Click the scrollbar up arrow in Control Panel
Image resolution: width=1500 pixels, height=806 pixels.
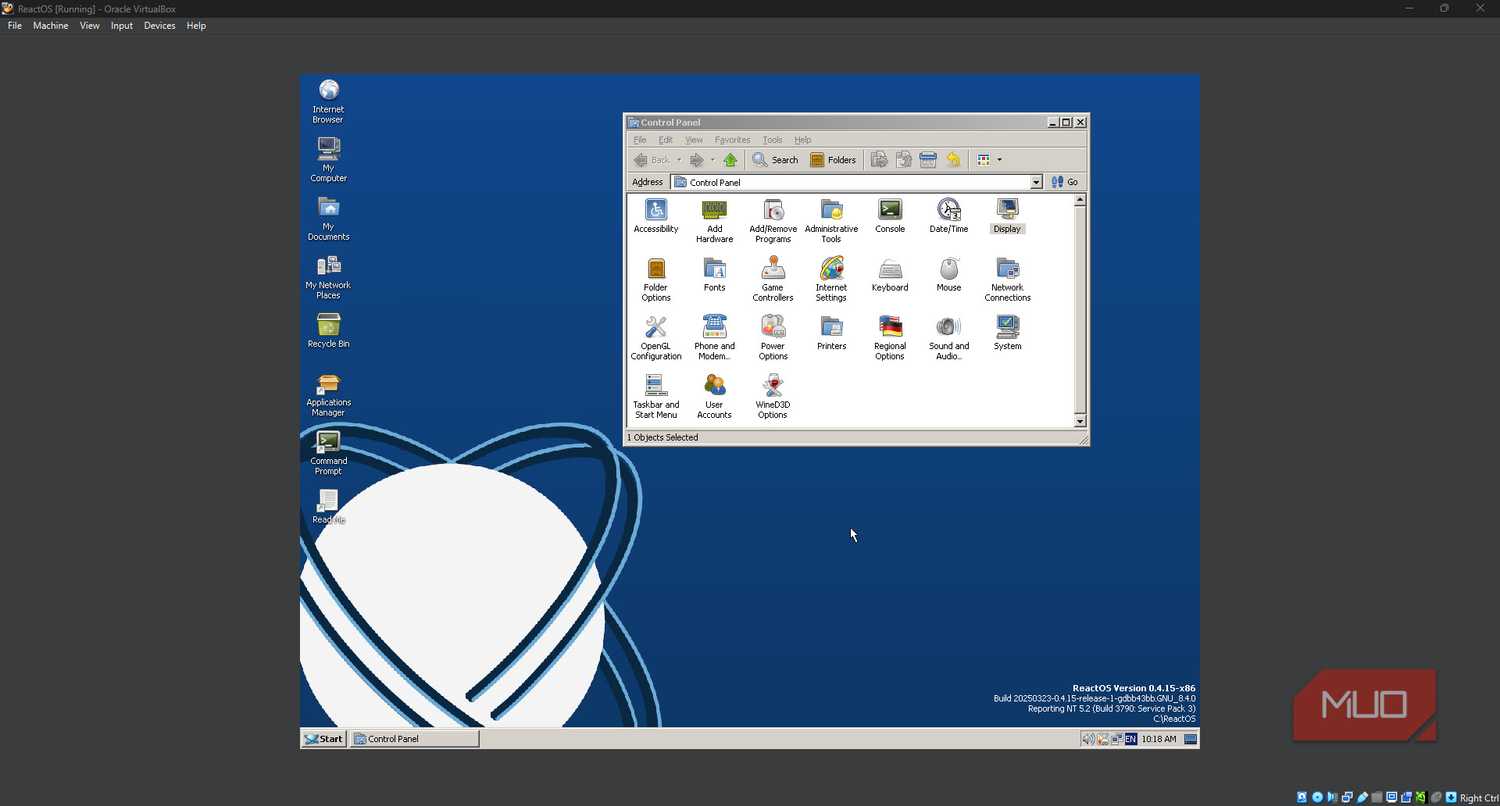pos(1080,200)
